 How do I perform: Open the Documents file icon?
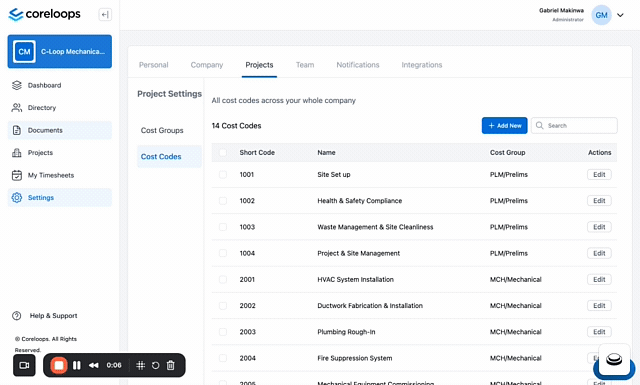point(17,130)
